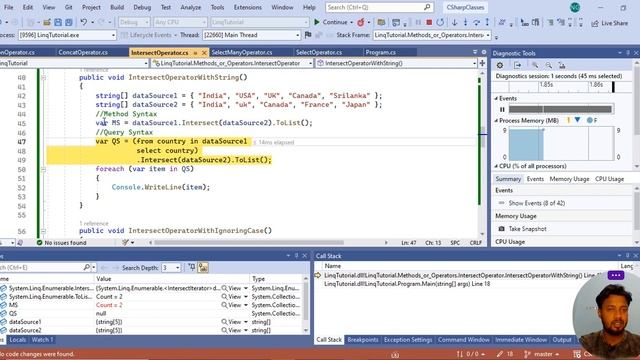Click the View magnifier for MS

(224, 305)
